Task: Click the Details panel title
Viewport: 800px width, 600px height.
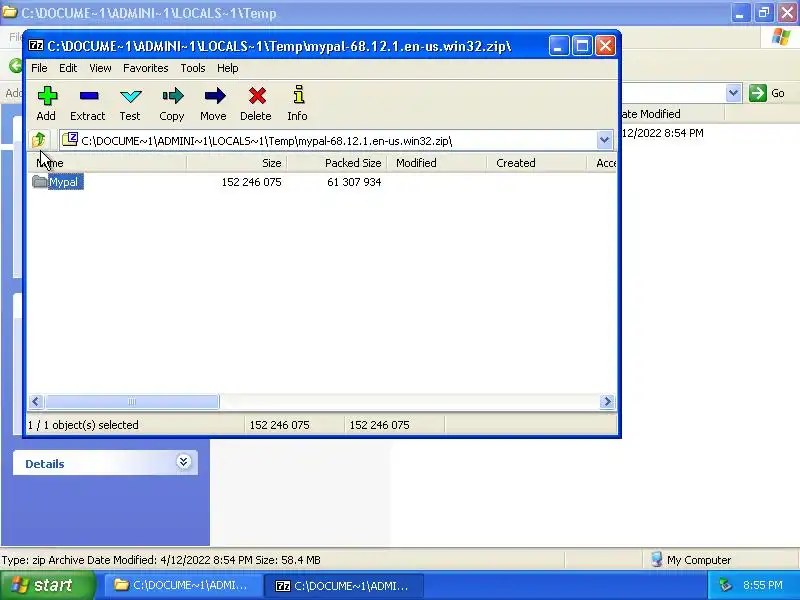Action: [x=45, y=464]
